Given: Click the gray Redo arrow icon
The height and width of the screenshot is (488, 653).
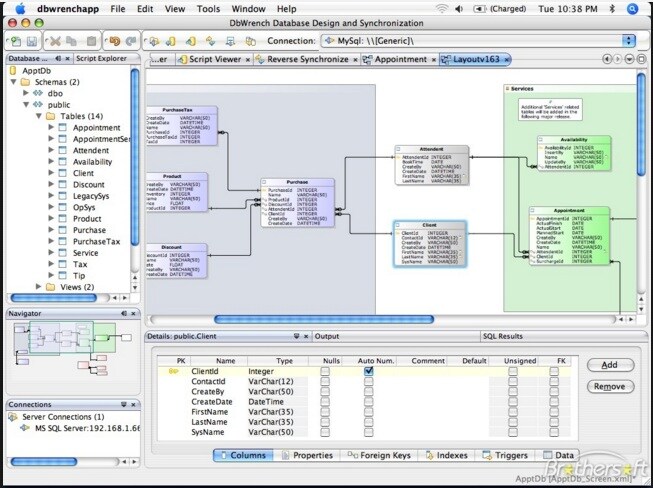Looking at the screenshot, I should 131,41.
